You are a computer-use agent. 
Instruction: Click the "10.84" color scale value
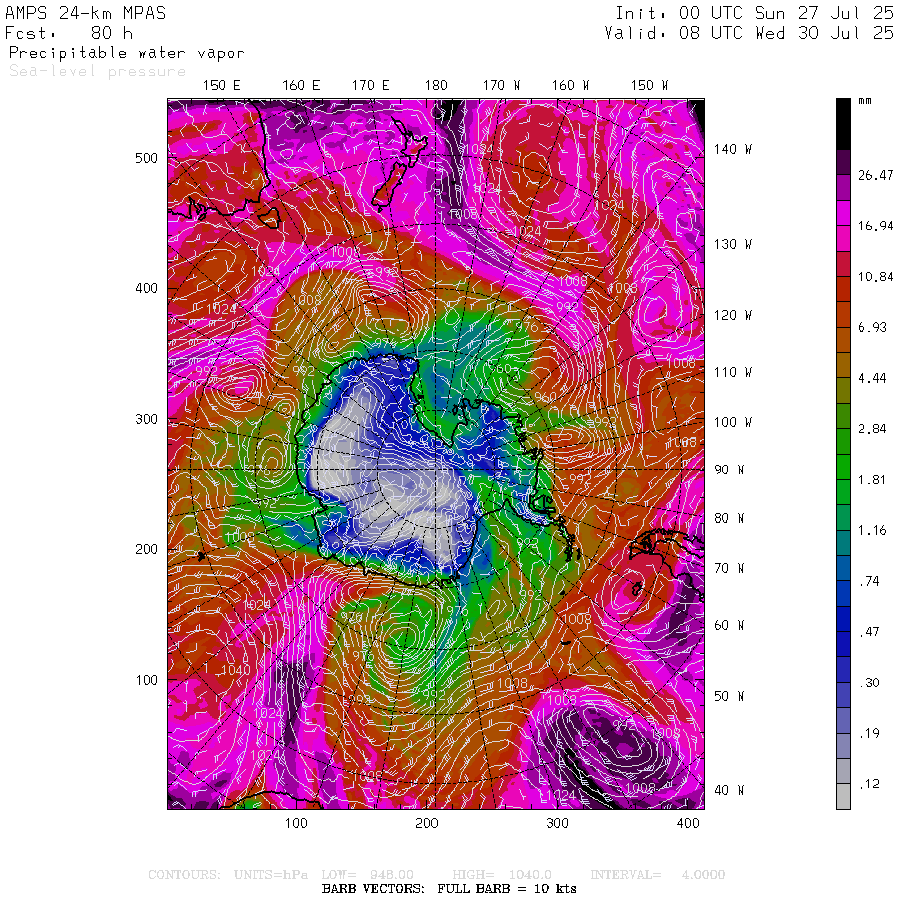tap(876, 277)
